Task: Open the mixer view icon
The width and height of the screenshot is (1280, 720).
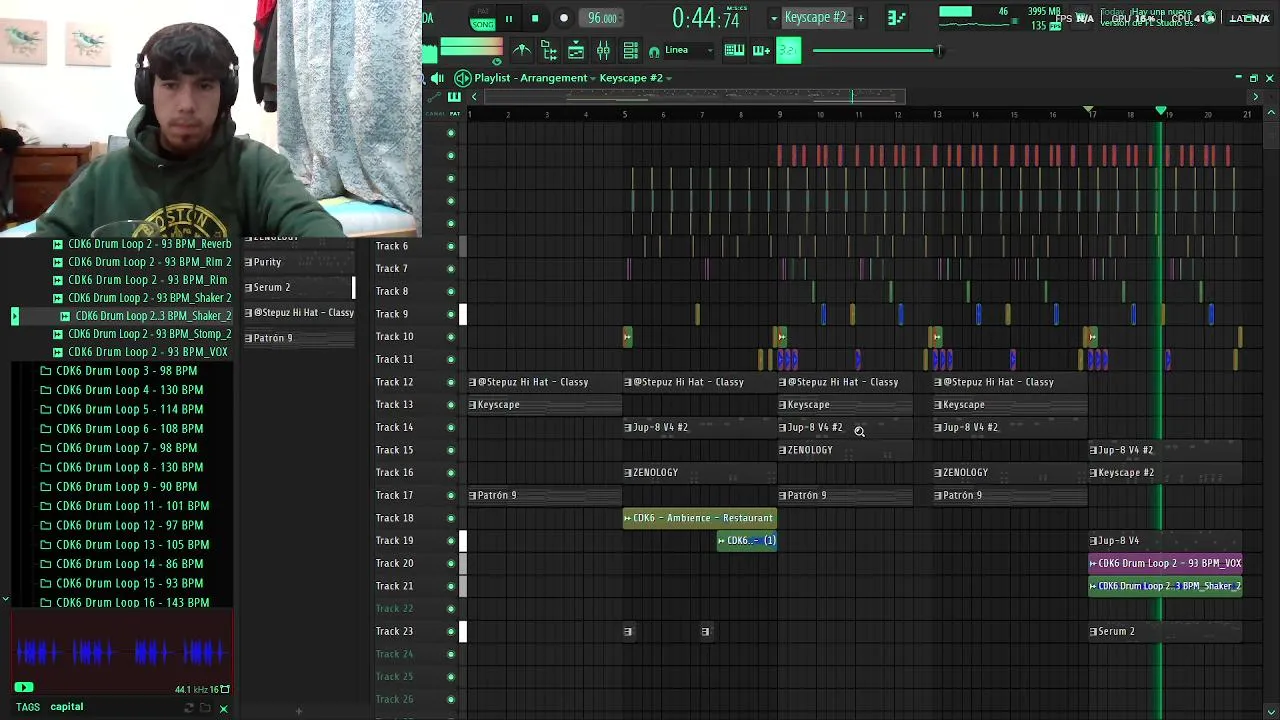Action: tap(603, 50)
